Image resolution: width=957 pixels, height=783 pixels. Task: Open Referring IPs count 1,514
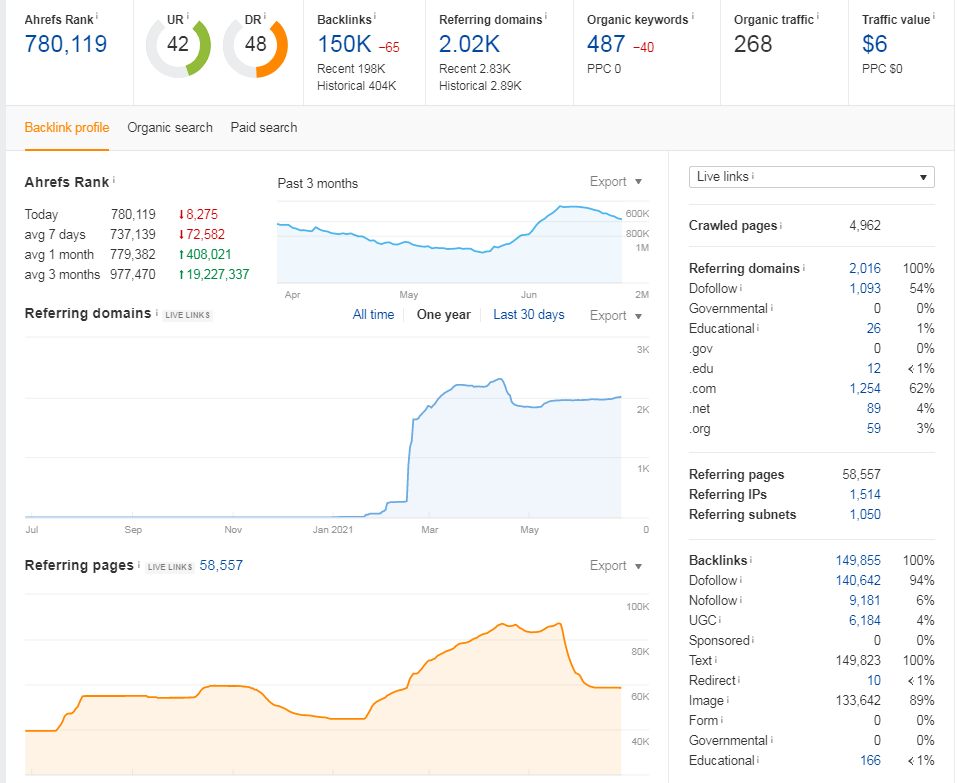pyautogui.click(x=865, y=494)
